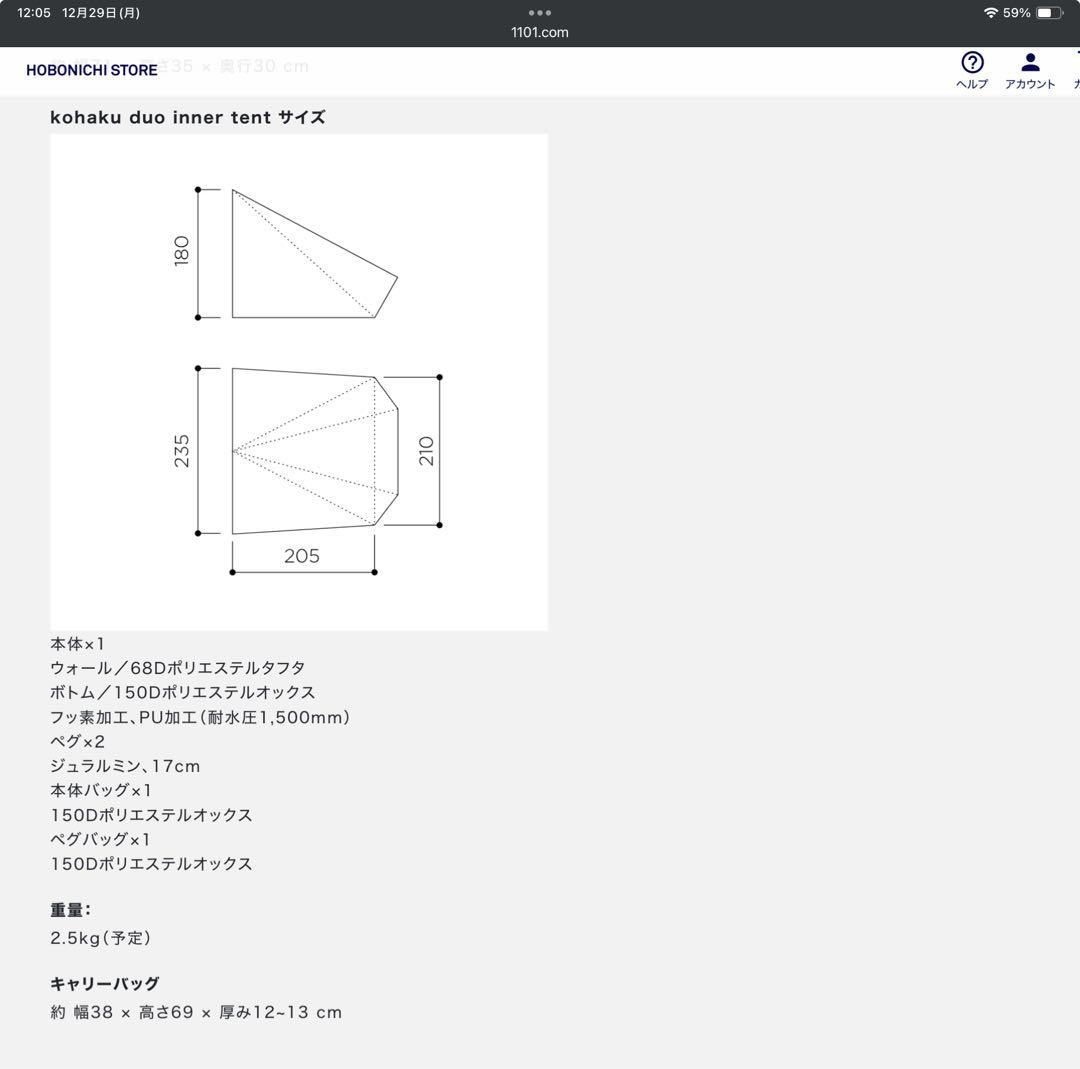Open the アカウント account icon

[1030, 70]
